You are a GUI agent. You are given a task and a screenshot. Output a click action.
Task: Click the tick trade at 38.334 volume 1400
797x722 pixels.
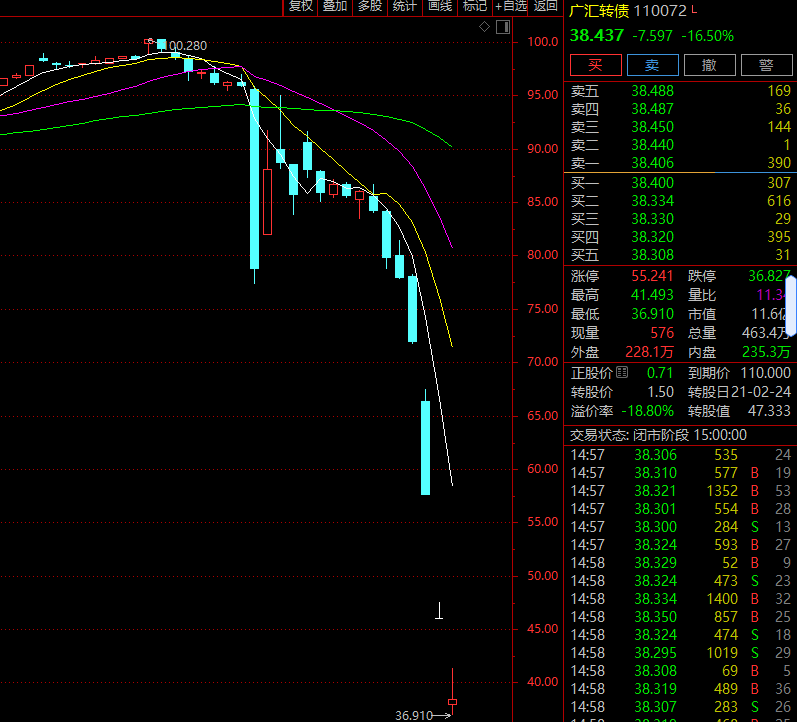(681, 599)
